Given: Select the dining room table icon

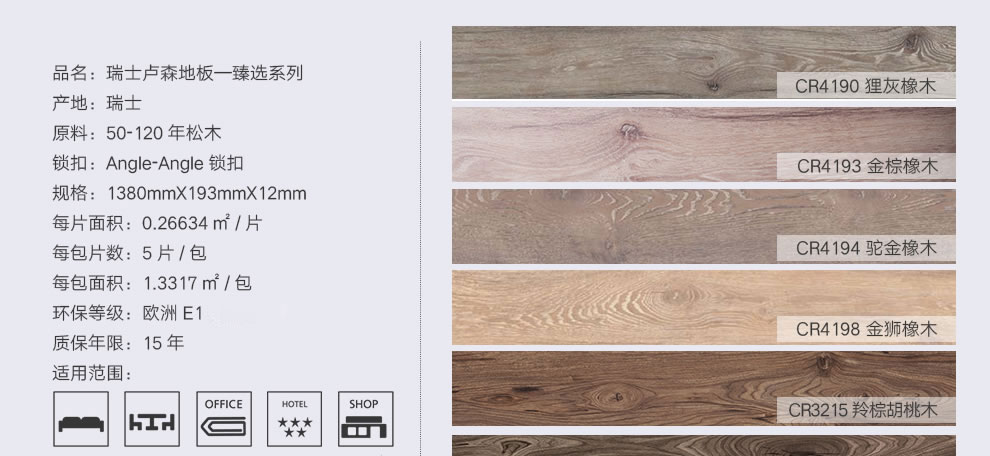Looking at the screenshot, I should [152, 419].
